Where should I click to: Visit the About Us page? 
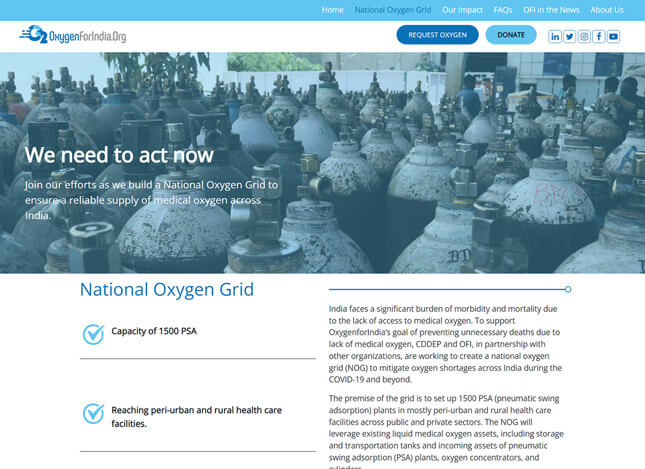pyautogui.click(x=607, y=10)
